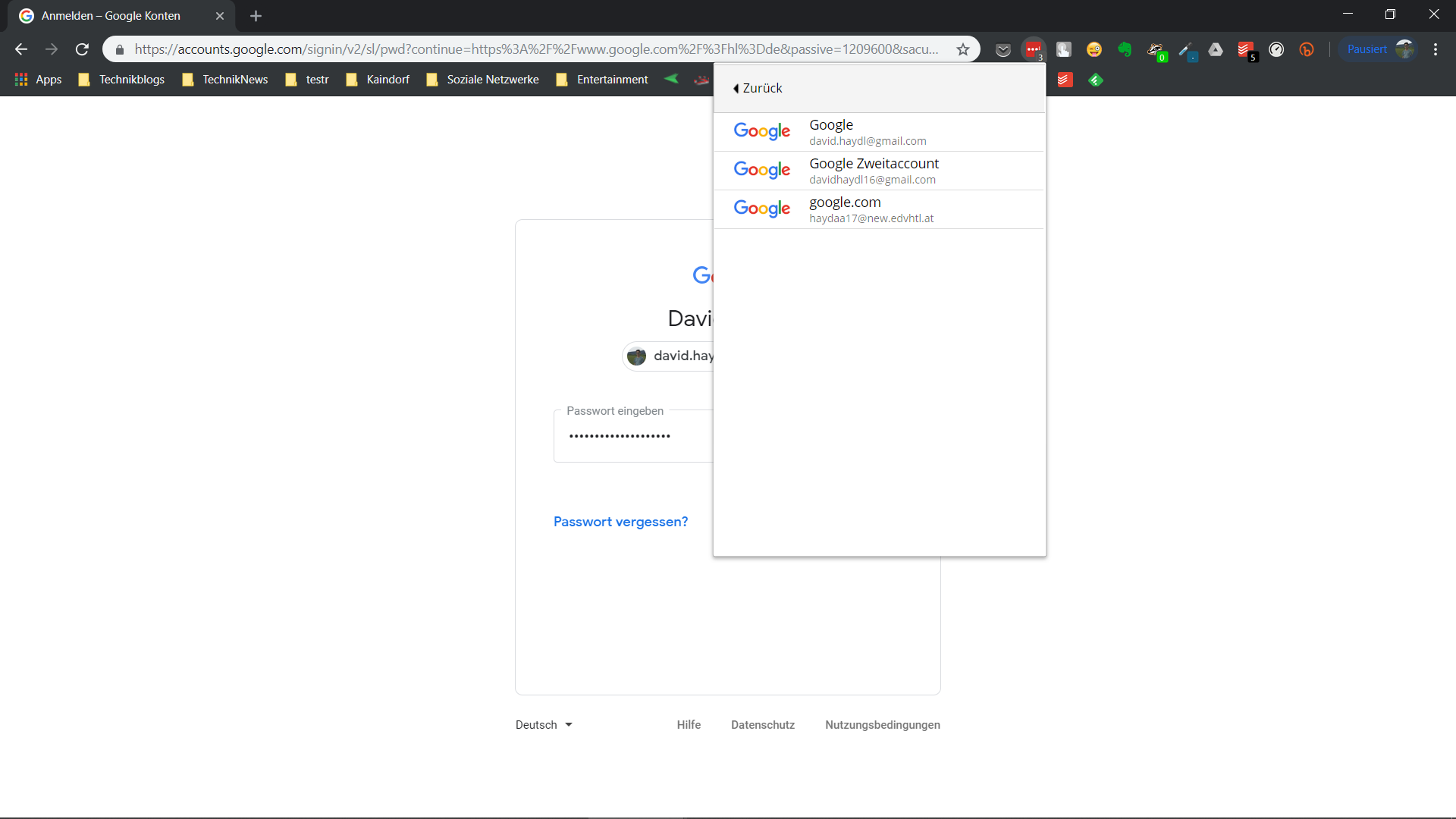Click the emoji/smiley face browser icon

click(1094, 48)
